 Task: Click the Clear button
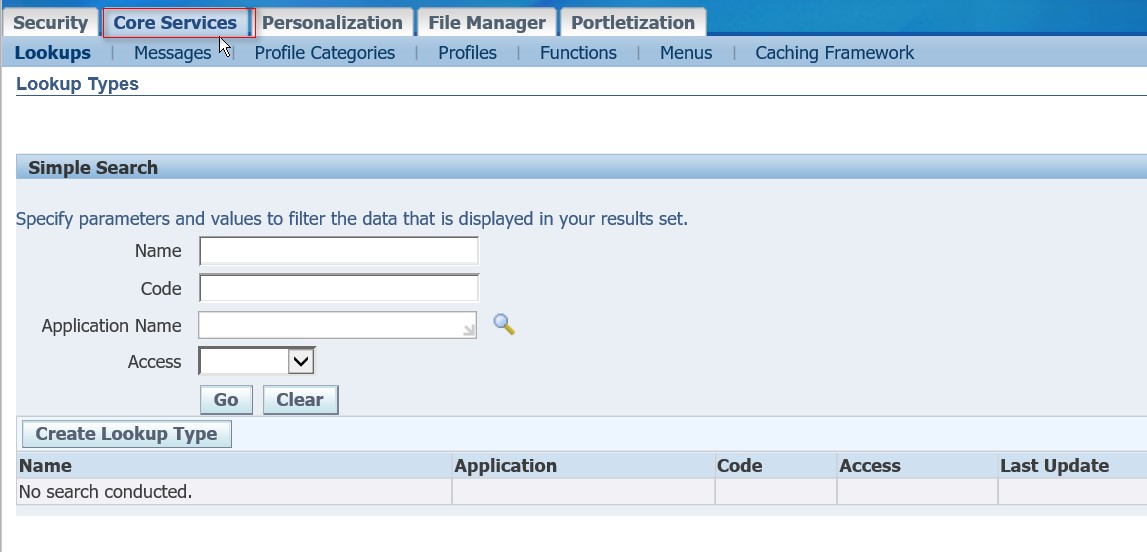coord(300,400)
